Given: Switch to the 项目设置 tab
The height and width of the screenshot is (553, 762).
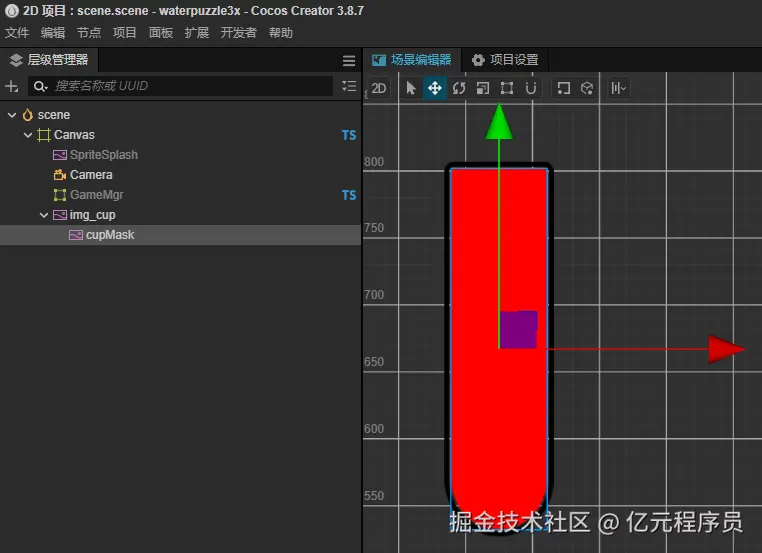Looking at the screenshot, I should click(505, 60).
